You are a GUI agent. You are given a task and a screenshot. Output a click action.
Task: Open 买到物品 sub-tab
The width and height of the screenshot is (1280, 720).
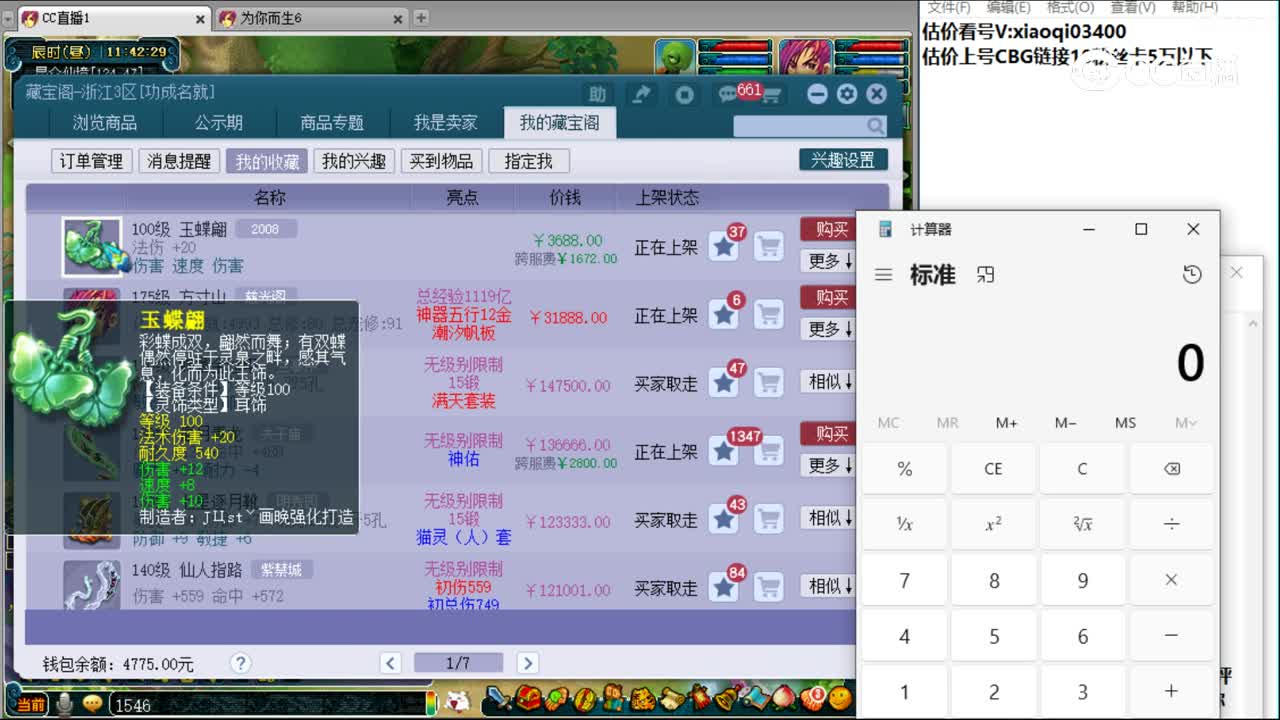coord(442,161)
